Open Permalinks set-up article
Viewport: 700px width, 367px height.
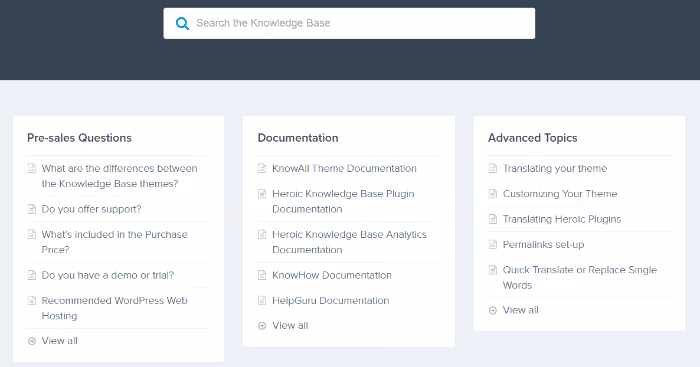click(543, 245)
